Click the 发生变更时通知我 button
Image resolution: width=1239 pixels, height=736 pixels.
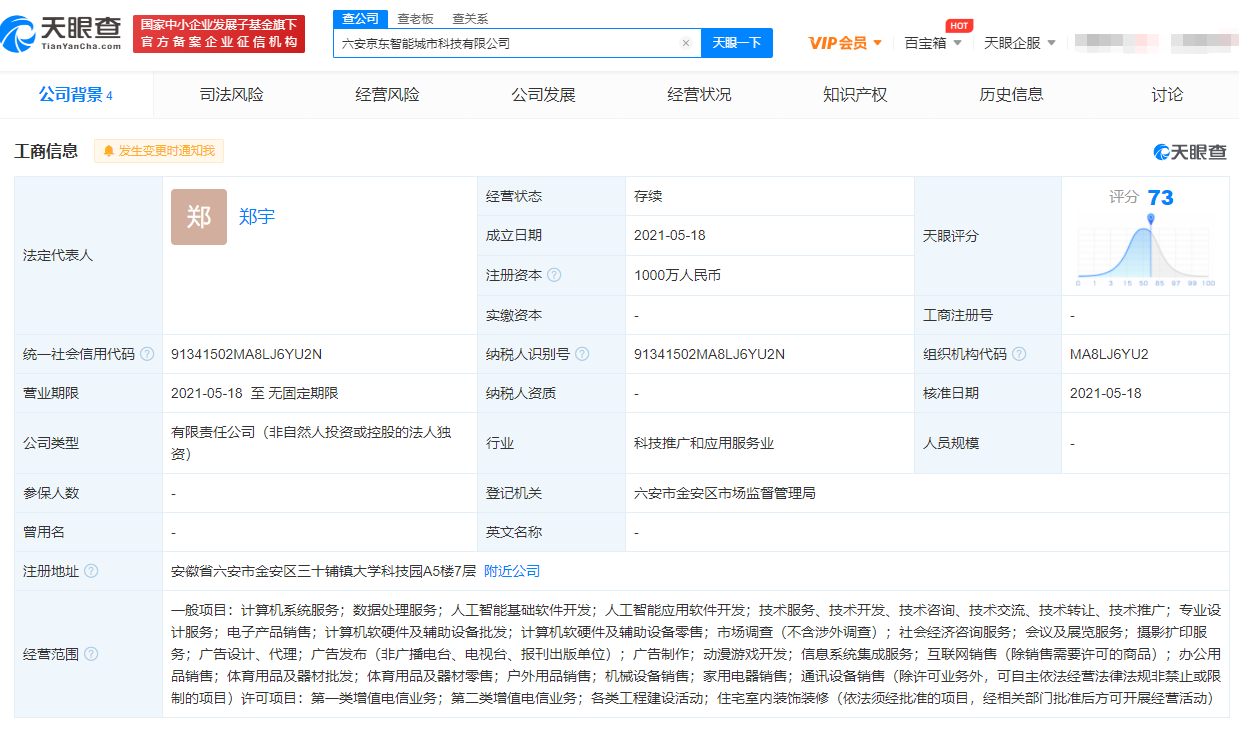pyautogui.click(x=159, y=151)
